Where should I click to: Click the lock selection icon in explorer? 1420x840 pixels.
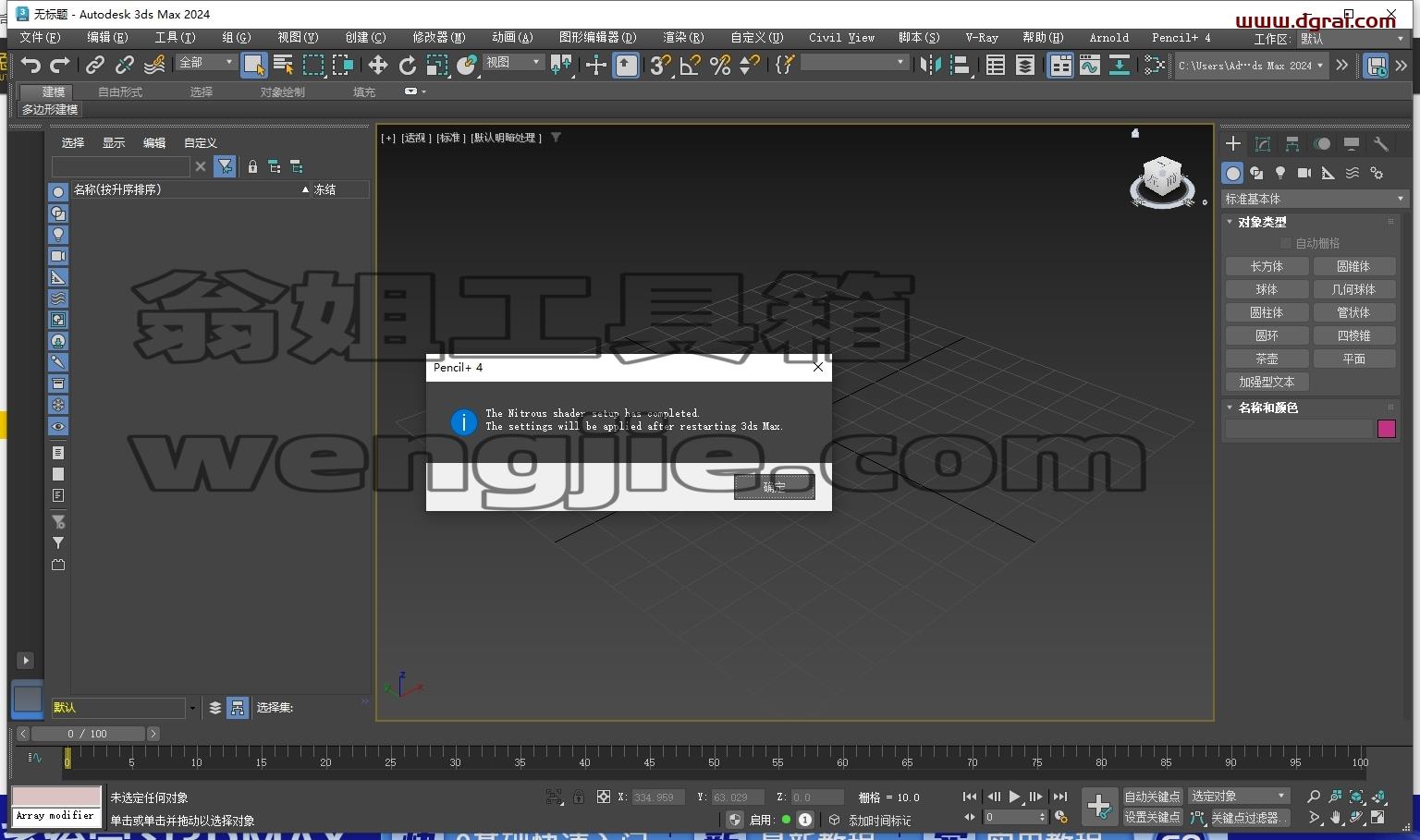252,166
